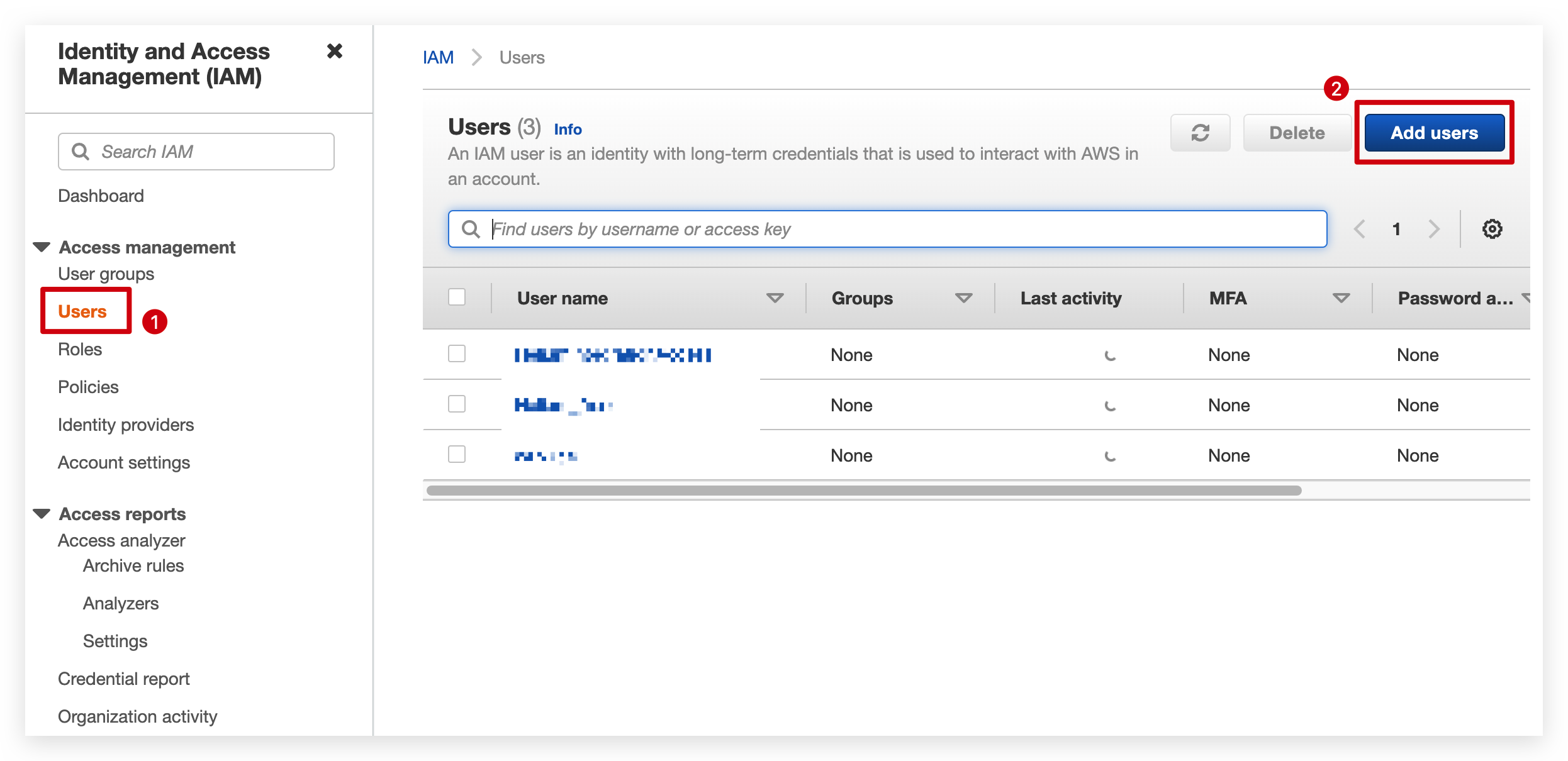This screenshot has width=1568, height=761.
Task: Check the second user row checkbox
Action: [457, 404]
